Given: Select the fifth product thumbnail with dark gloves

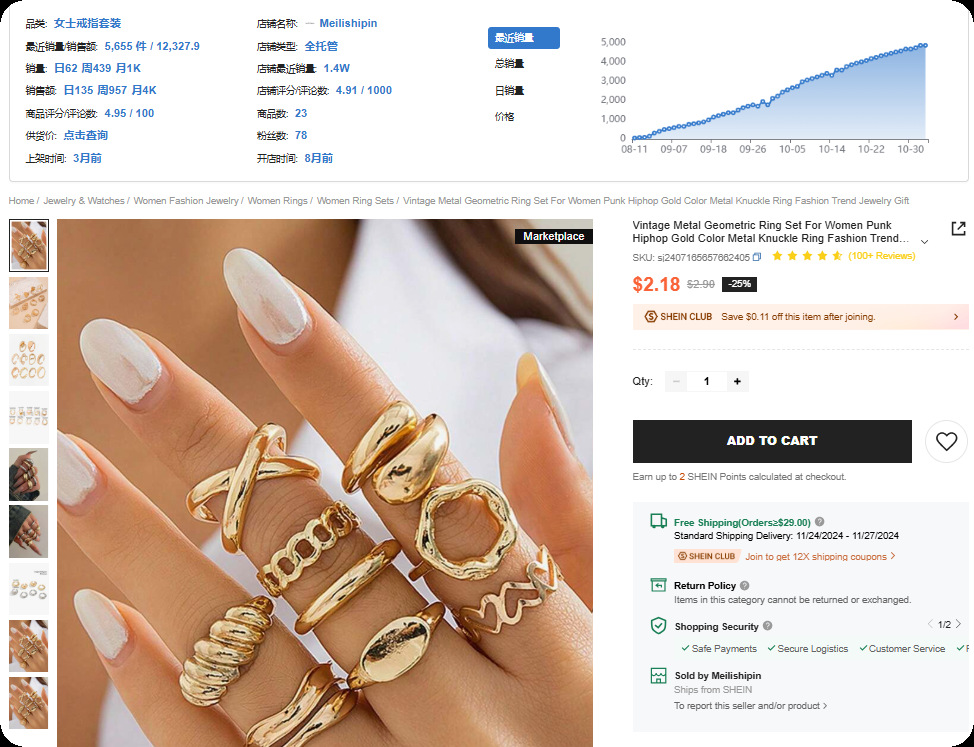Looking at the screenshot, I should (x=29, y=474).
